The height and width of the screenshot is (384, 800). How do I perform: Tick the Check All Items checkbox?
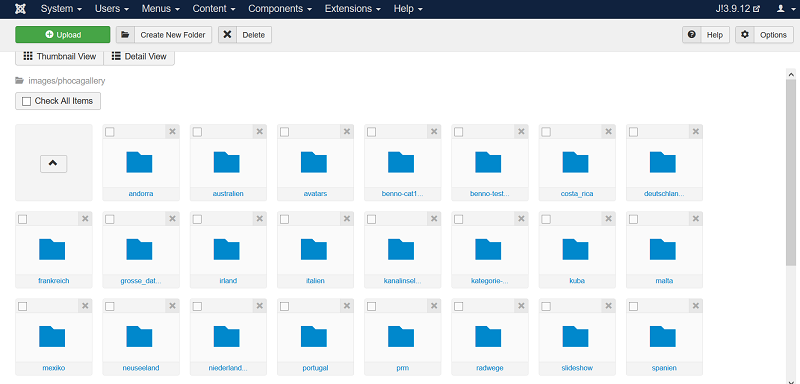[x=27, y=101]
